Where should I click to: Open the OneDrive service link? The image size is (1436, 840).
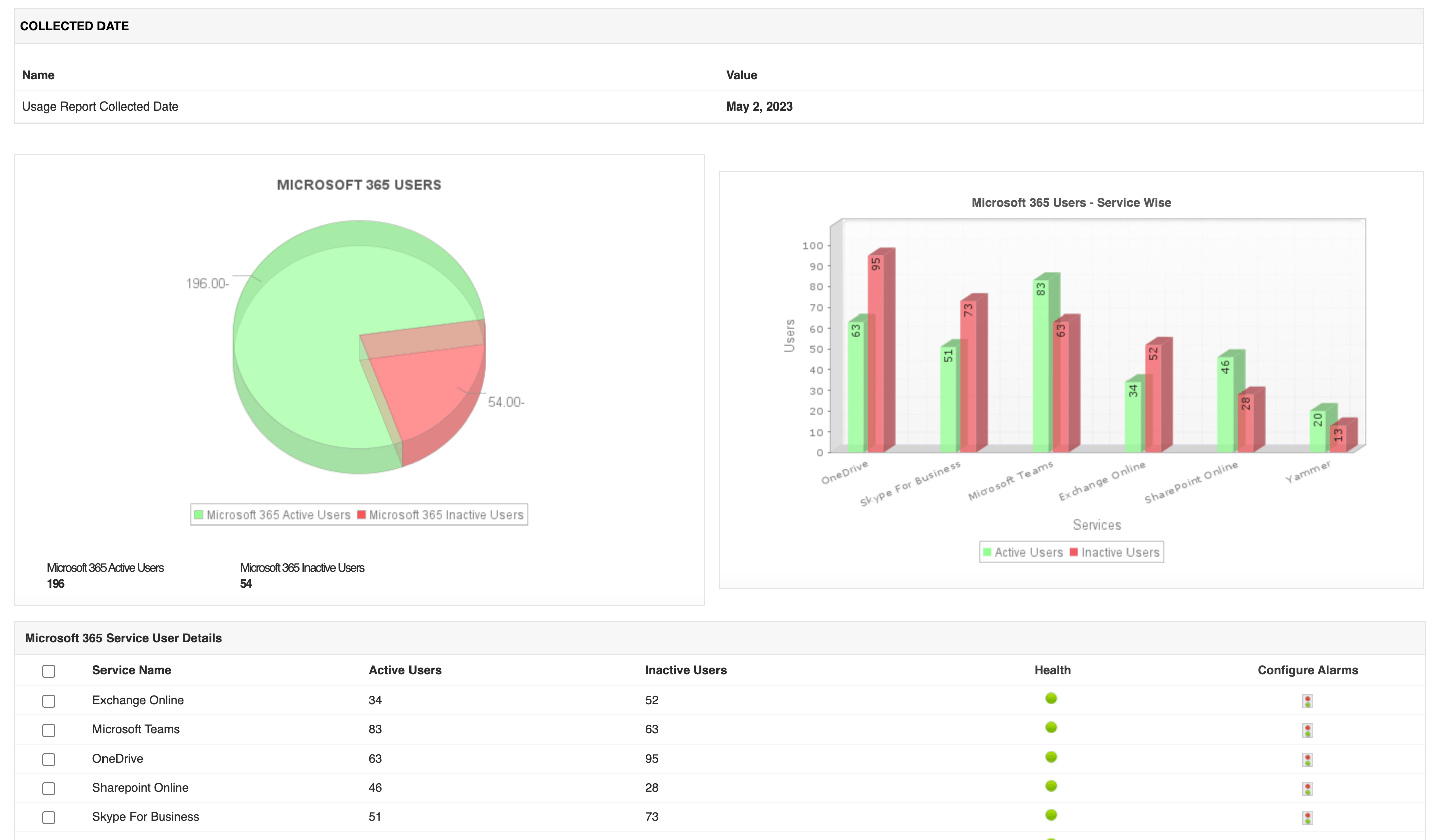[x=118, y=758]
